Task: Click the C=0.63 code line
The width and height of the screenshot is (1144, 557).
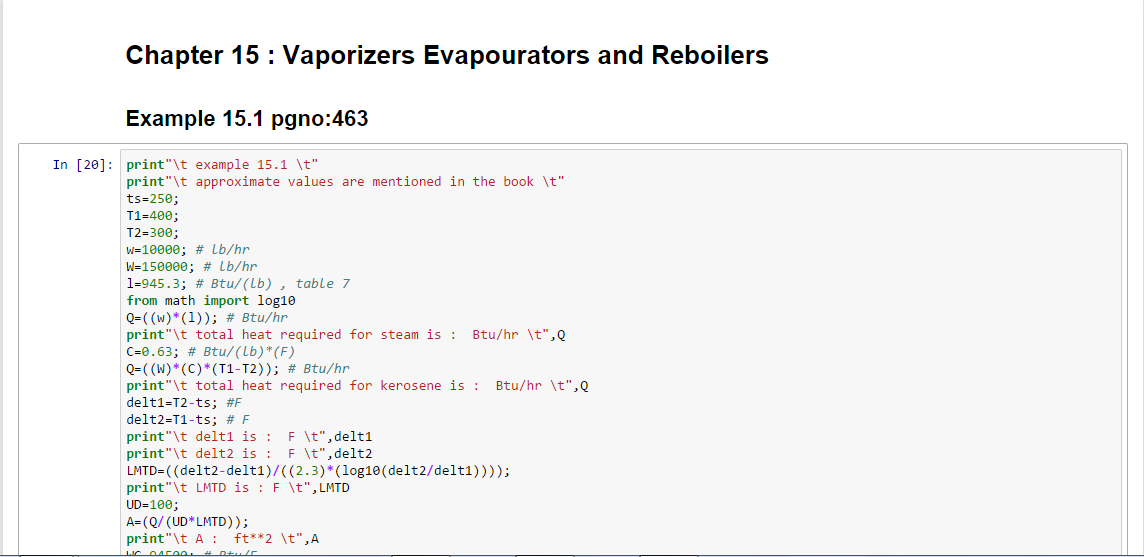Action: coord(211,352)
